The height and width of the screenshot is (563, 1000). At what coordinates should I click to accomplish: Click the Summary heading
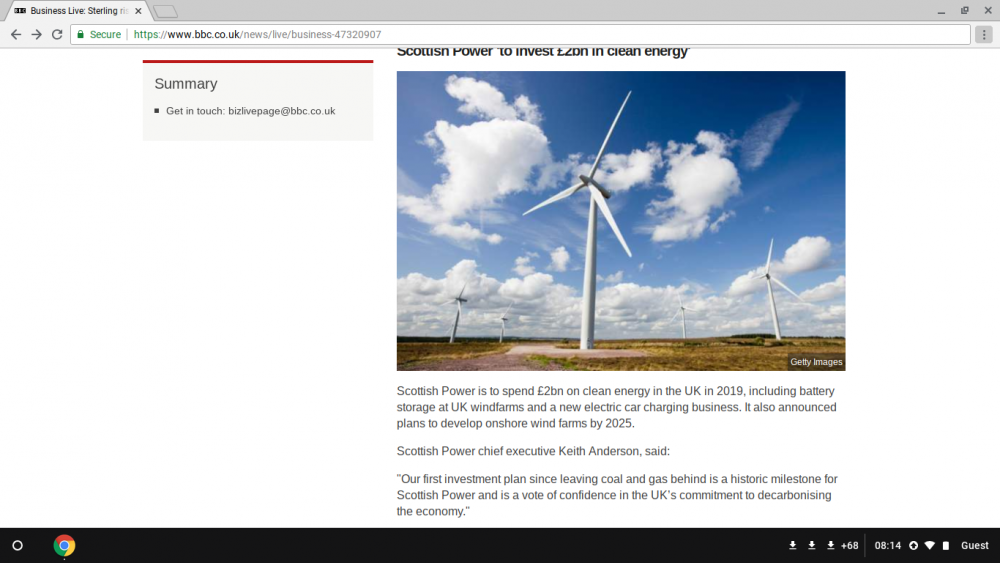pos(186,84)
